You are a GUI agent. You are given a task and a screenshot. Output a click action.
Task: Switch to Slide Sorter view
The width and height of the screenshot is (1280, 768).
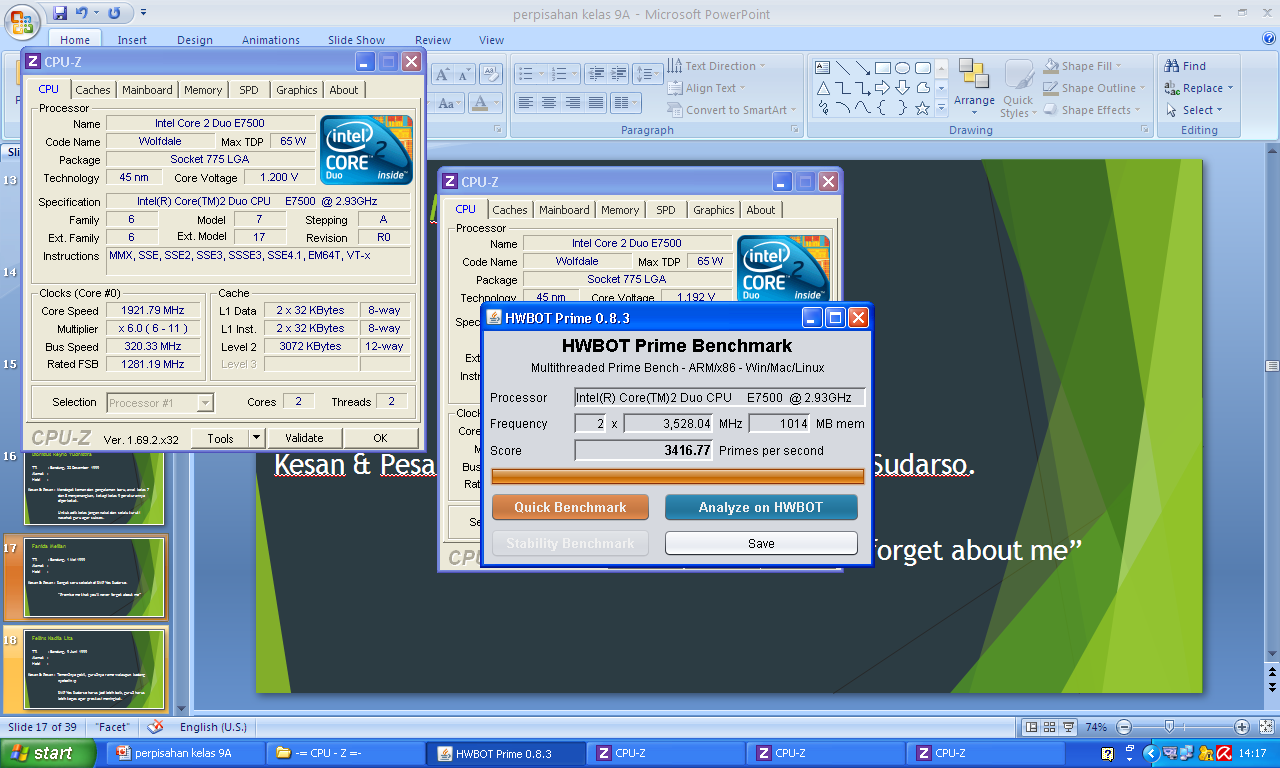point(1049,727)
